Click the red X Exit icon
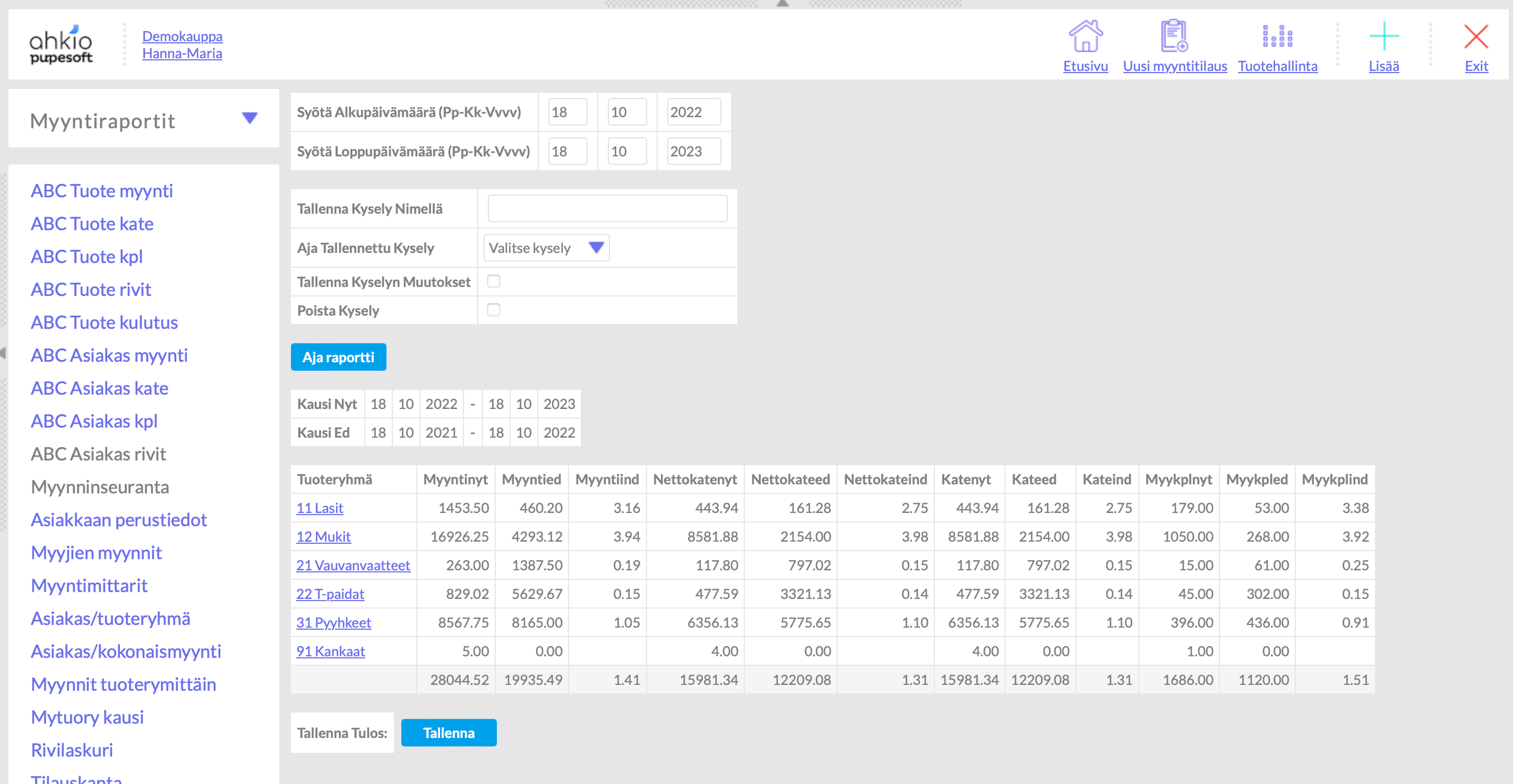Image resolution: width=1513 pixels, height=784 pixels. coord(1475,36)
